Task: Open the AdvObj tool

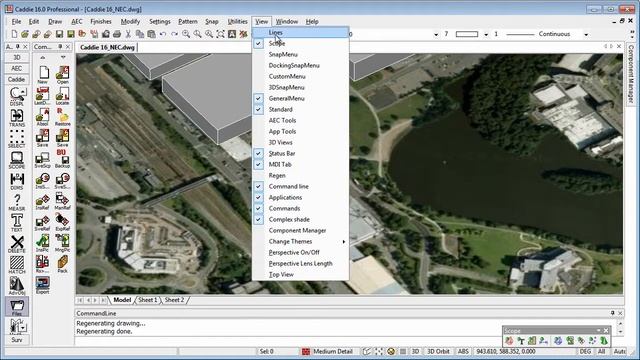Action: 17,286
